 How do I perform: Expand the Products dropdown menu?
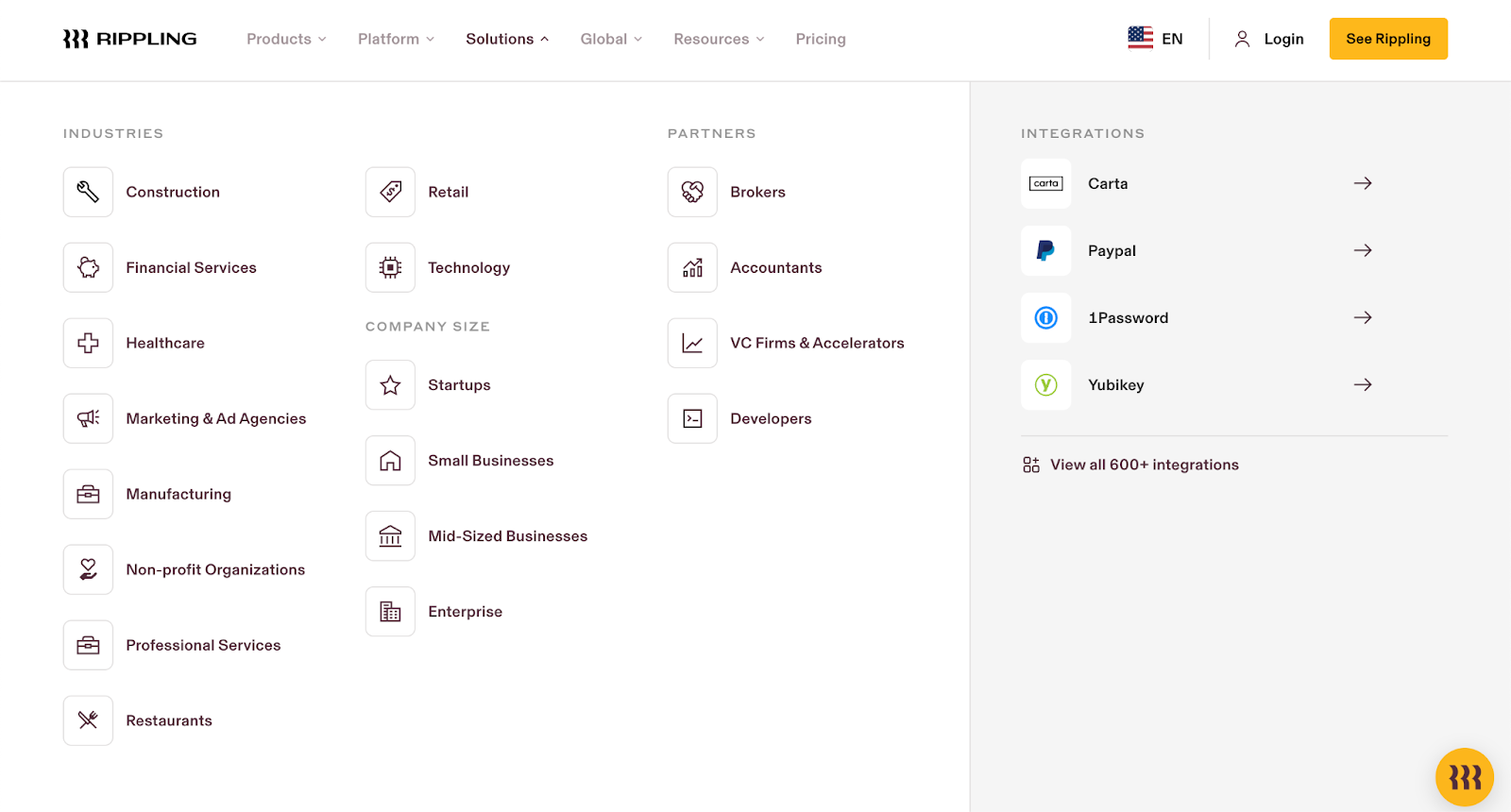(286, 39)
